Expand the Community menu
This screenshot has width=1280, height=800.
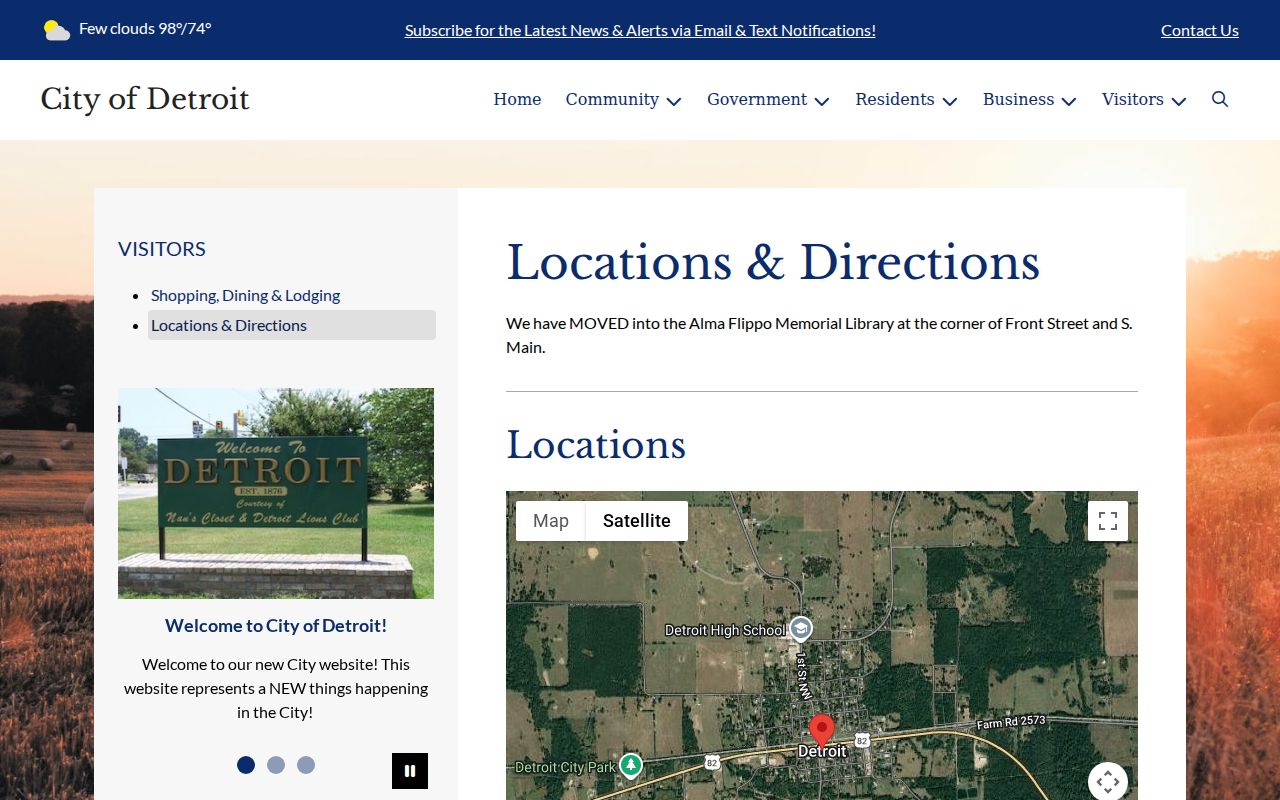623,99
